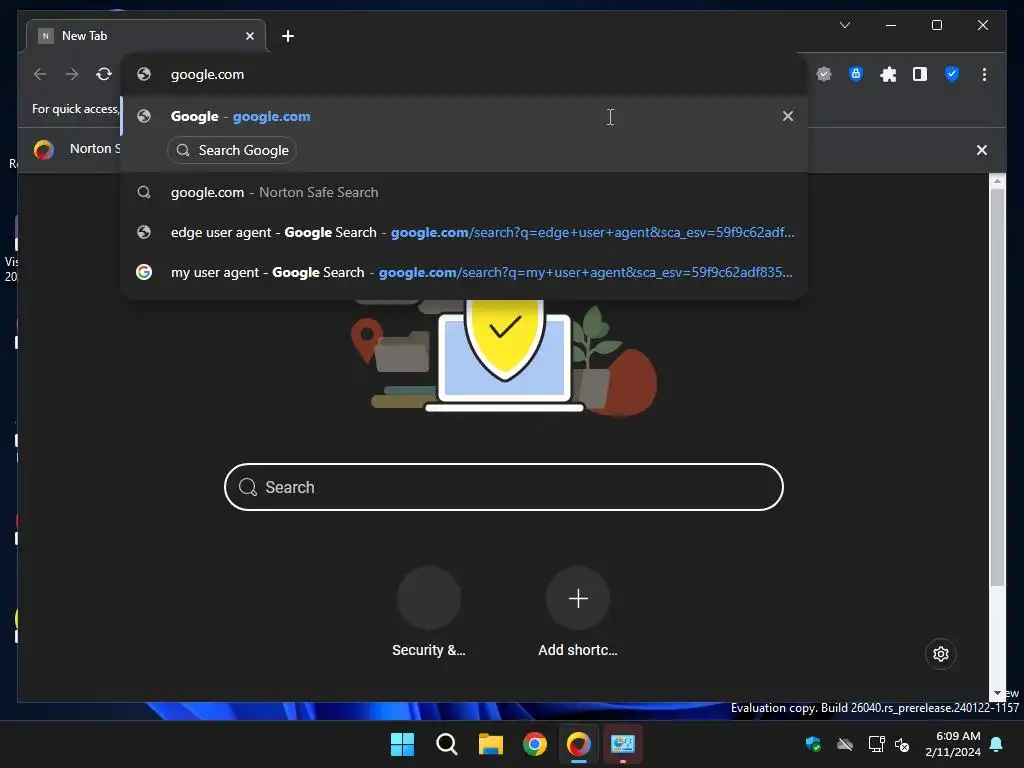Click the vertical scrollbar thumb

pyautogui.click(x=997, y=385)
